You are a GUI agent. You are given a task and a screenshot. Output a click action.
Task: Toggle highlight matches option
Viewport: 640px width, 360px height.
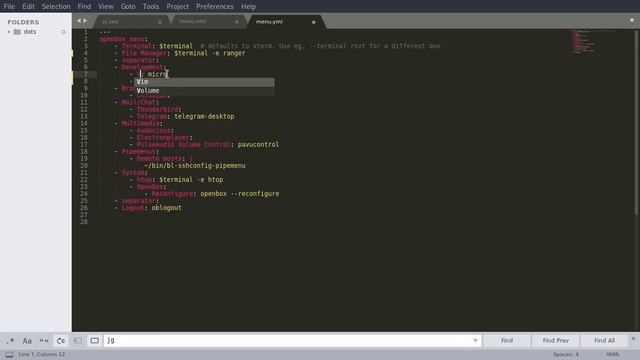click(94, 340)
